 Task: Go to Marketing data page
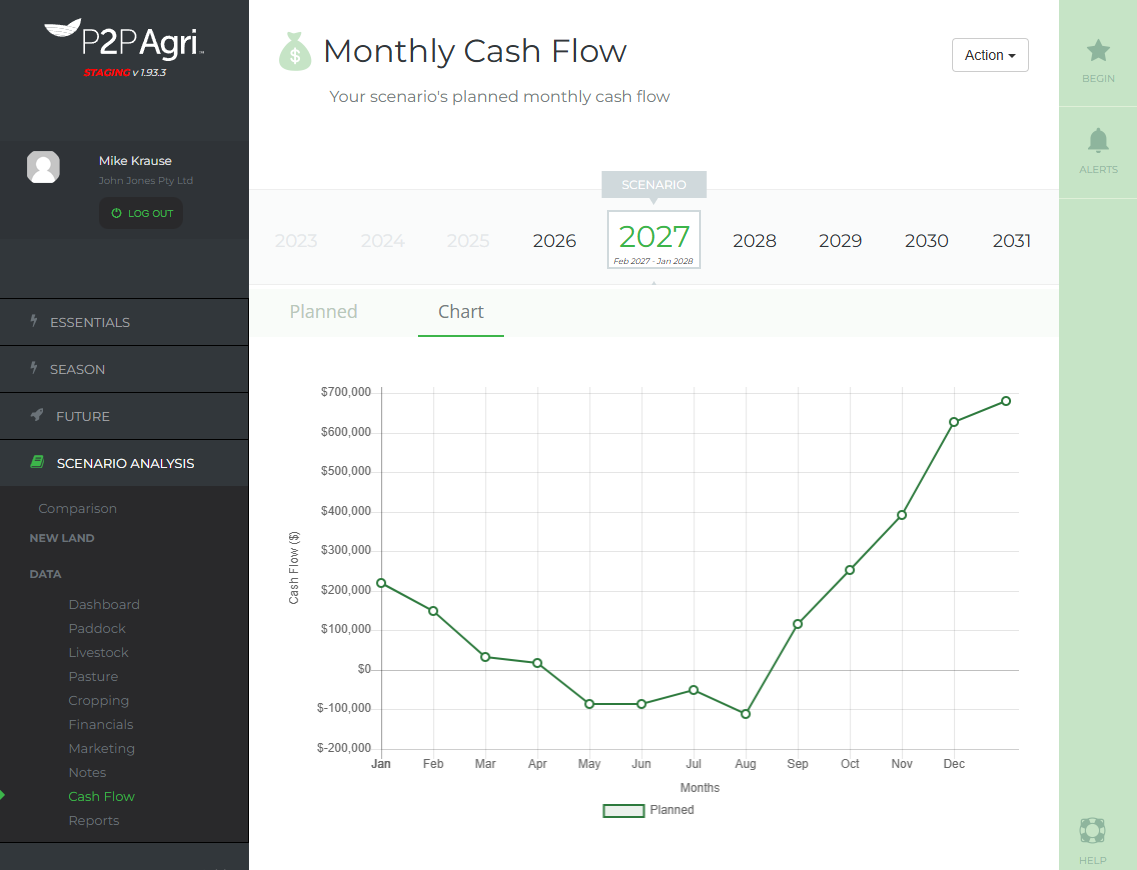102,747
